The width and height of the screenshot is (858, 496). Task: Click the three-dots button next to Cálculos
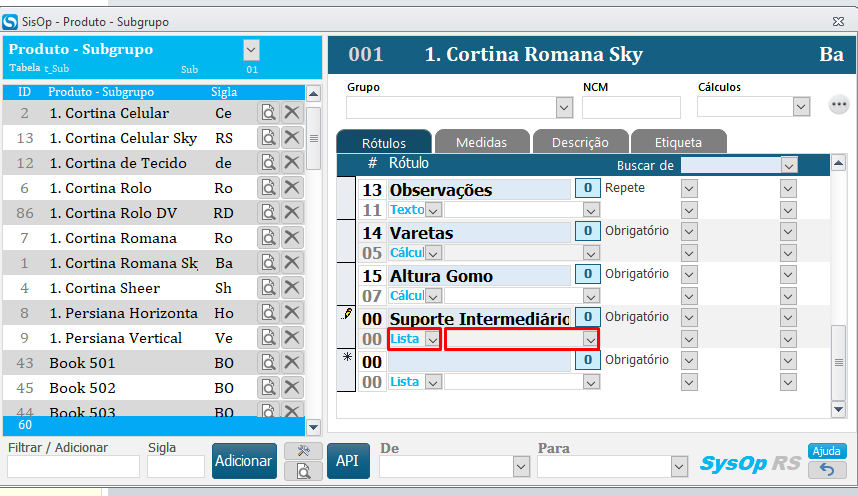tap(839, 105)
